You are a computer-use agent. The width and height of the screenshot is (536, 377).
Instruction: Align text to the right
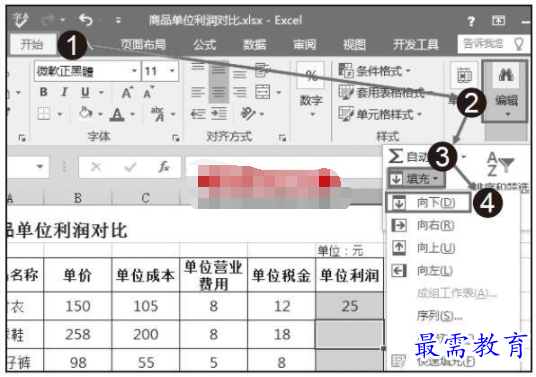(x=240, y=92)
